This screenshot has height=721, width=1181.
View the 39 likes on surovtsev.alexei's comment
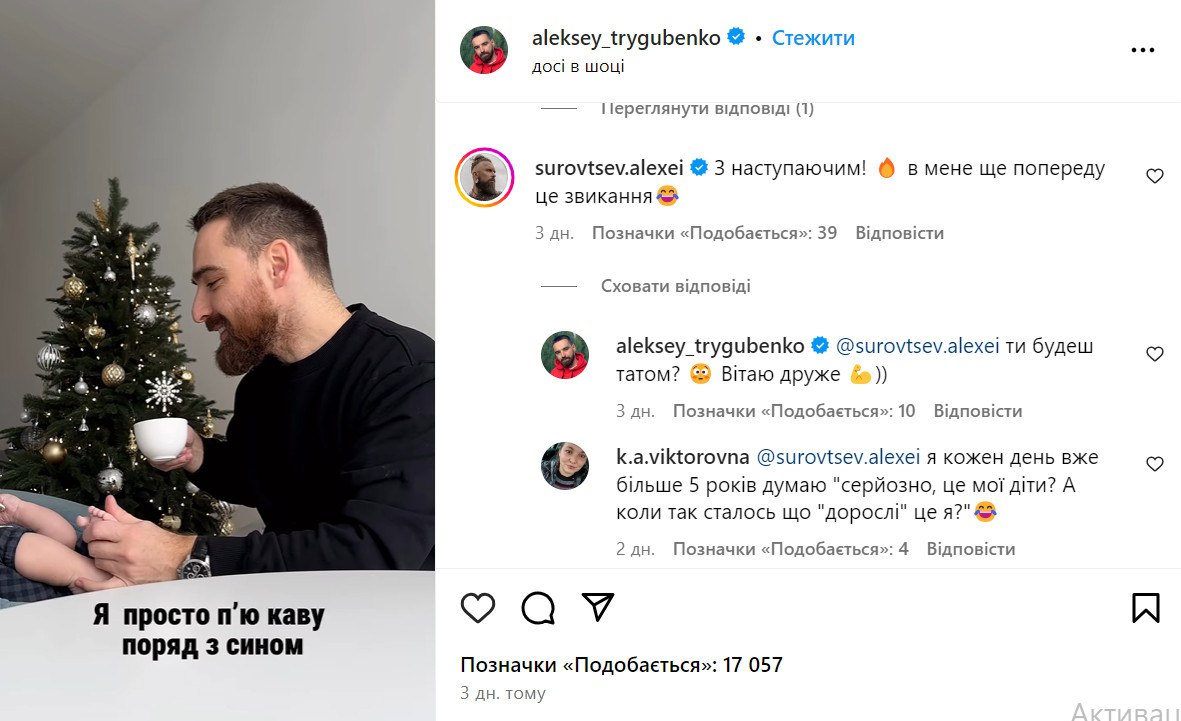pos(714,234)
